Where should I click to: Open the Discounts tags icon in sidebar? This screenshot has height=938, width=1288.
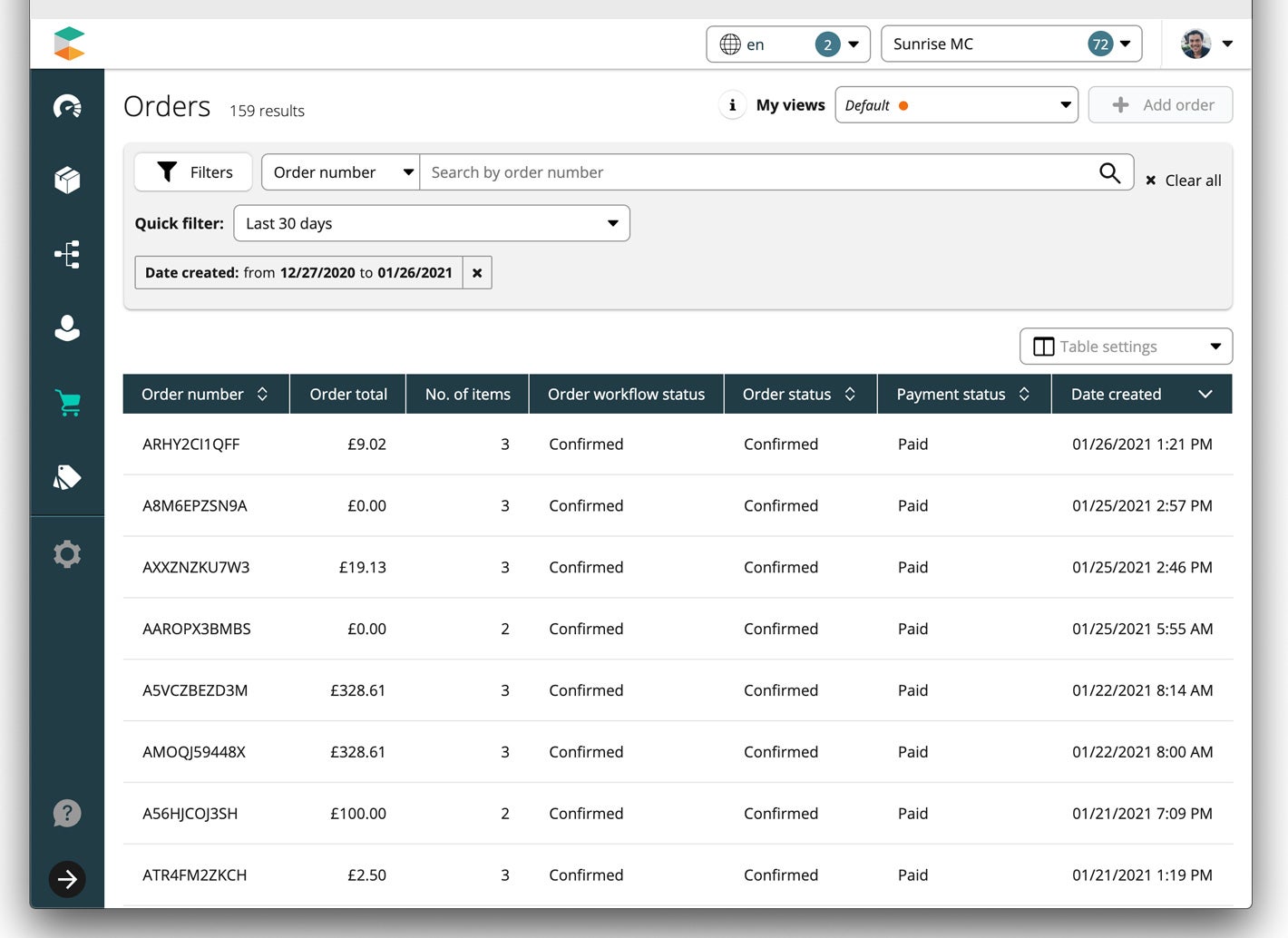[67, 477]
